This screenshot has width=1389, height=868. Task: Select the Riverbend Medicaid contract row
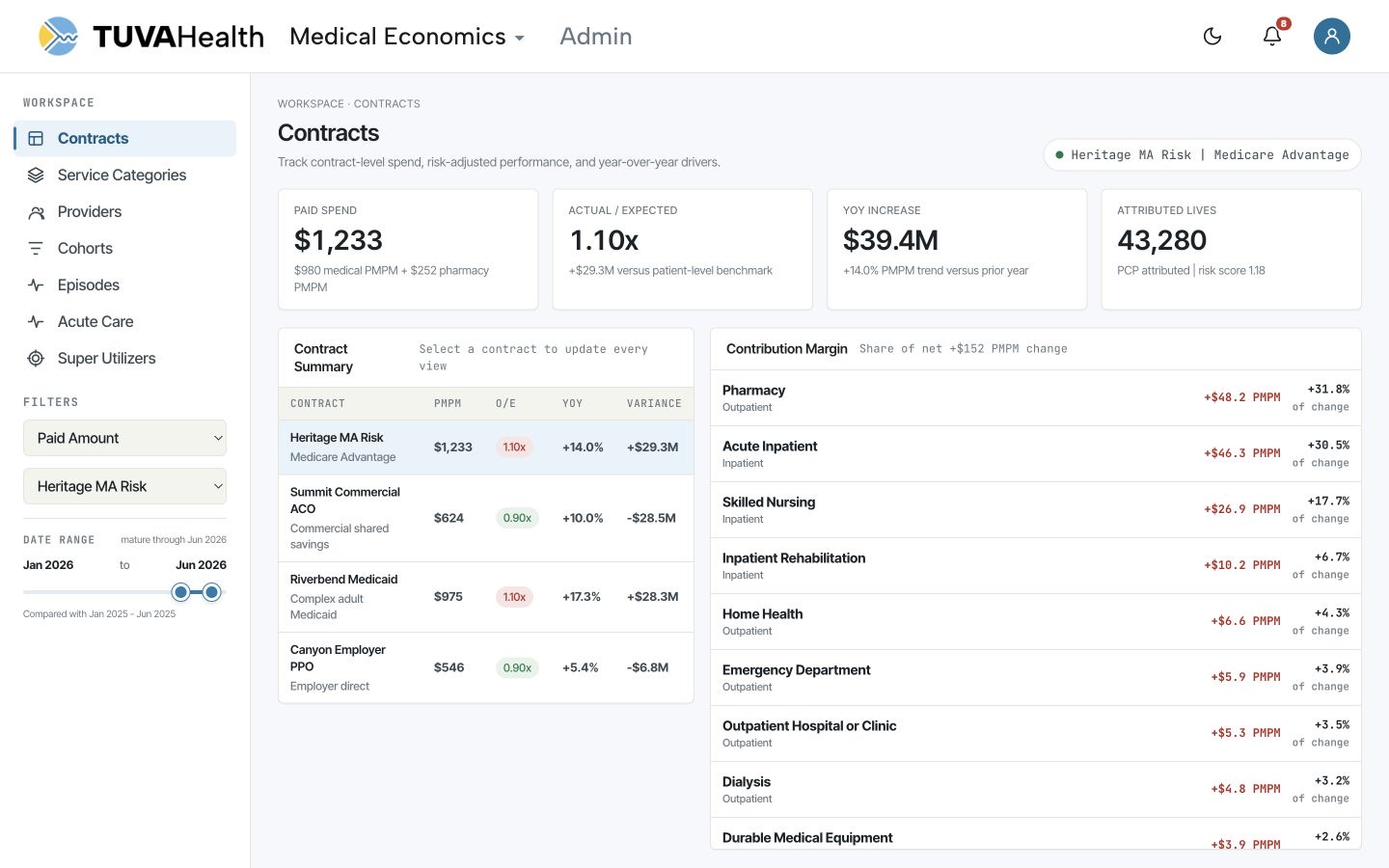point(486,597)
